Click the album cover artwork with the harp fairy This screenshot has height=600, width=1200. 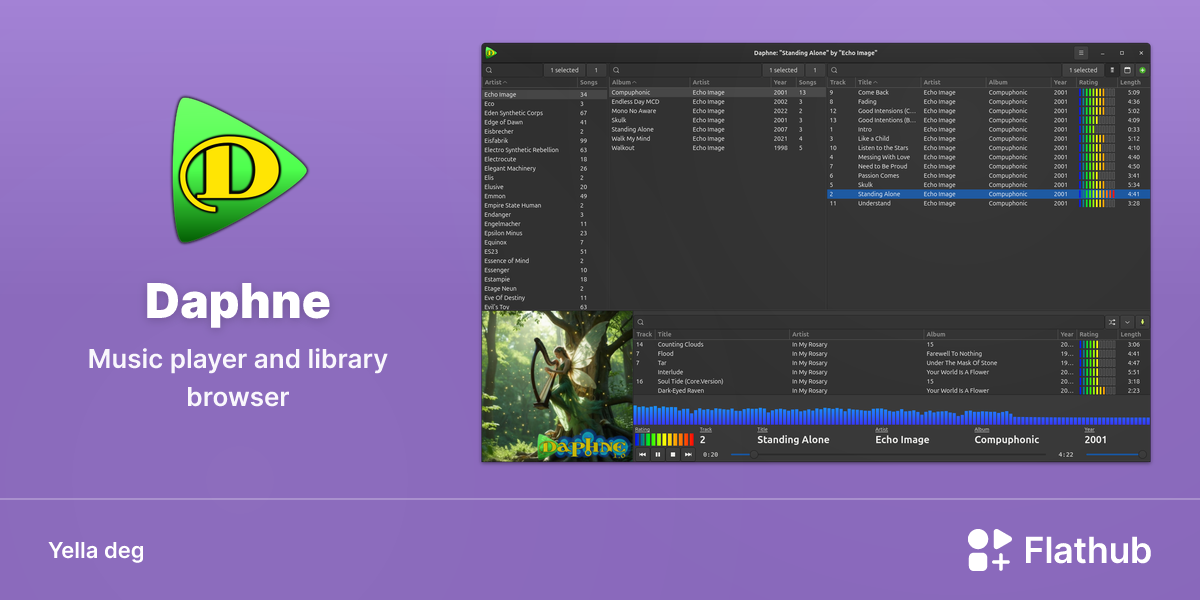(557, 386)
